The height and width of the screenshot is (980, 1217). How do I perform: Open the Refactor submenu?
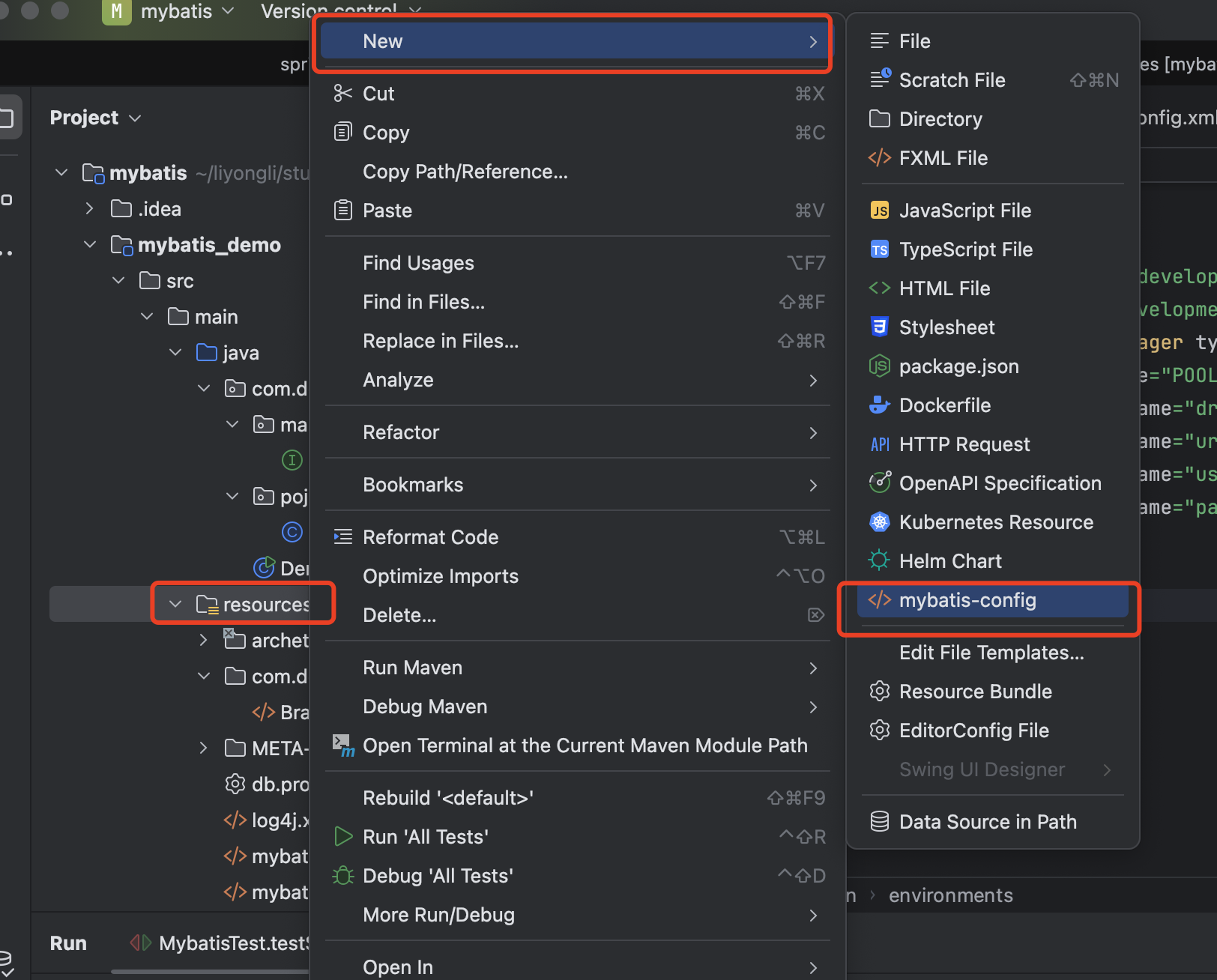pyautogui.click(x=577, y=432)
